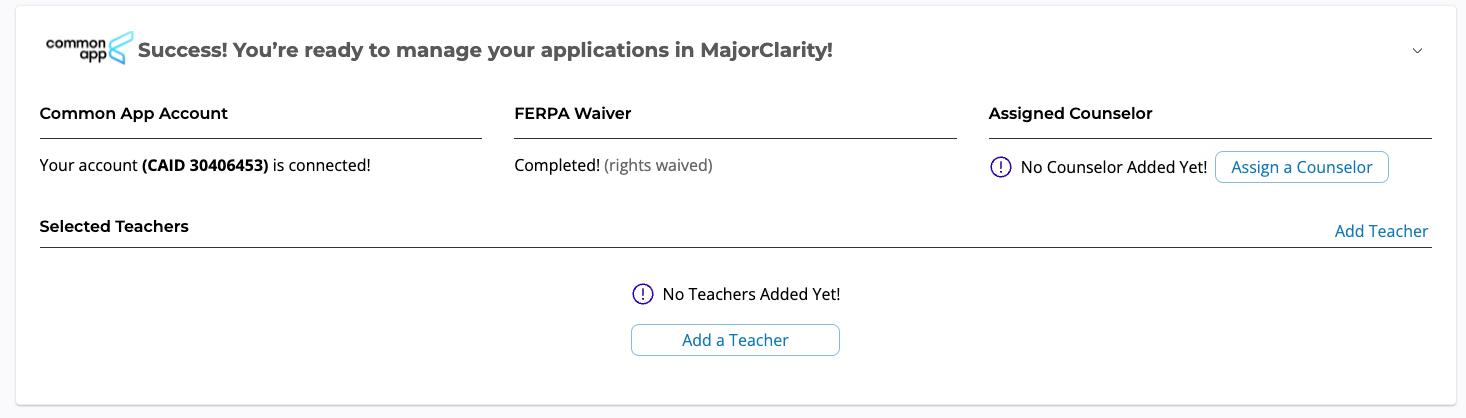Select the Selected Teachers heading
The height and width of the screenshot is (418, 1466).
(114, 226)
